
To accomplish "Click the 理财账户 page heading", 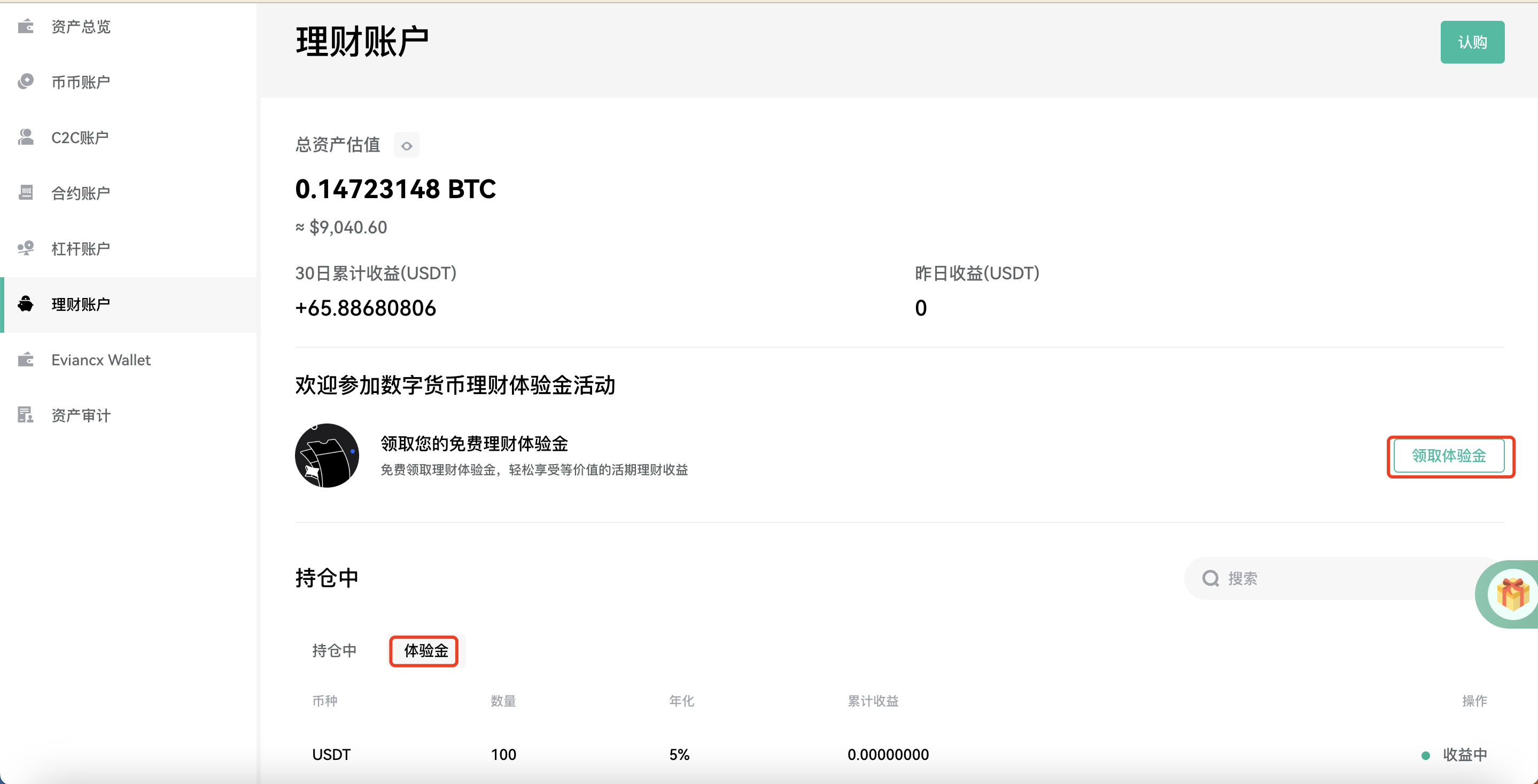I will 362,42.
